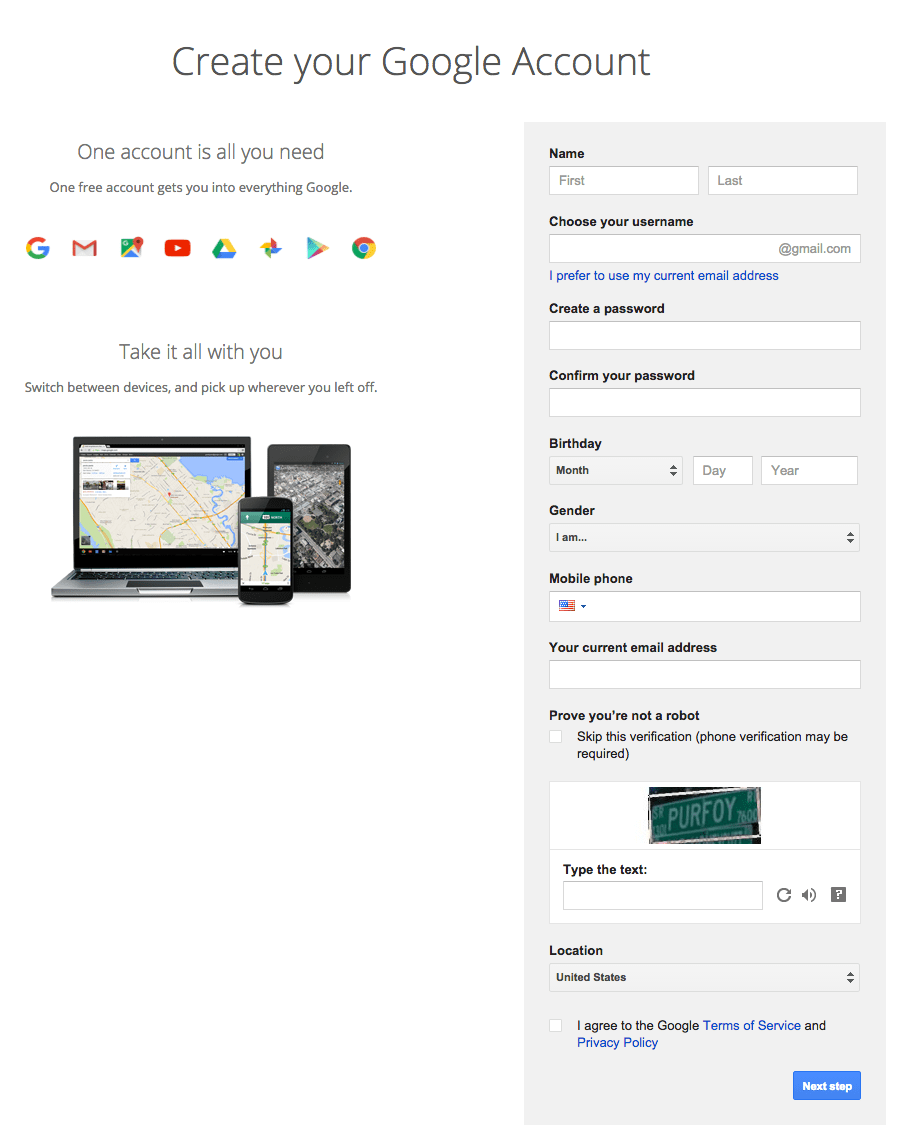
Task: Click the 'Create your Google Account' heading
Action: [x=411, y=62]
